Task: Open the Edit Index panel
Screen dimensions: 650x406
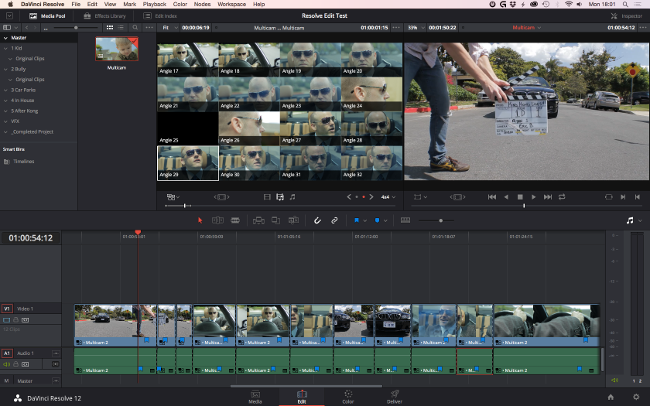Action: (x=160, y=16)
